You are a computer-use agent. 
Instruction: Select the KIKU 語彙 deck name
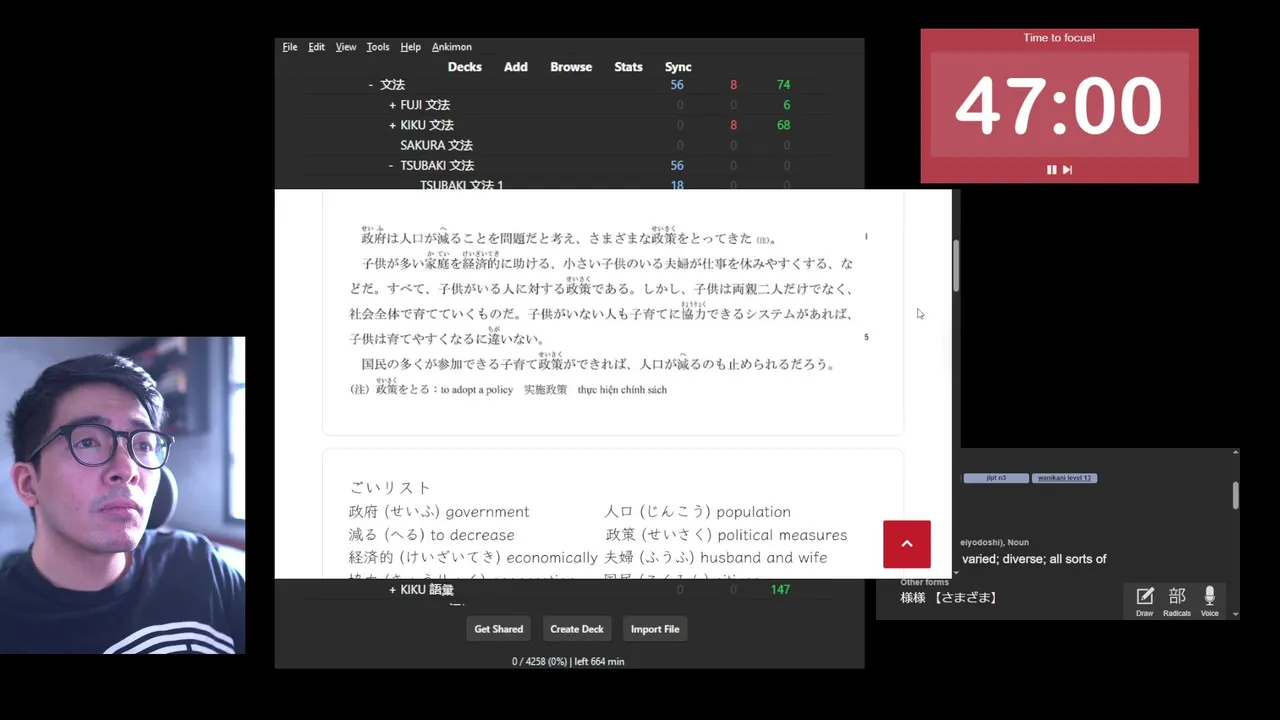pyautogui.click(x=427, y=590)
